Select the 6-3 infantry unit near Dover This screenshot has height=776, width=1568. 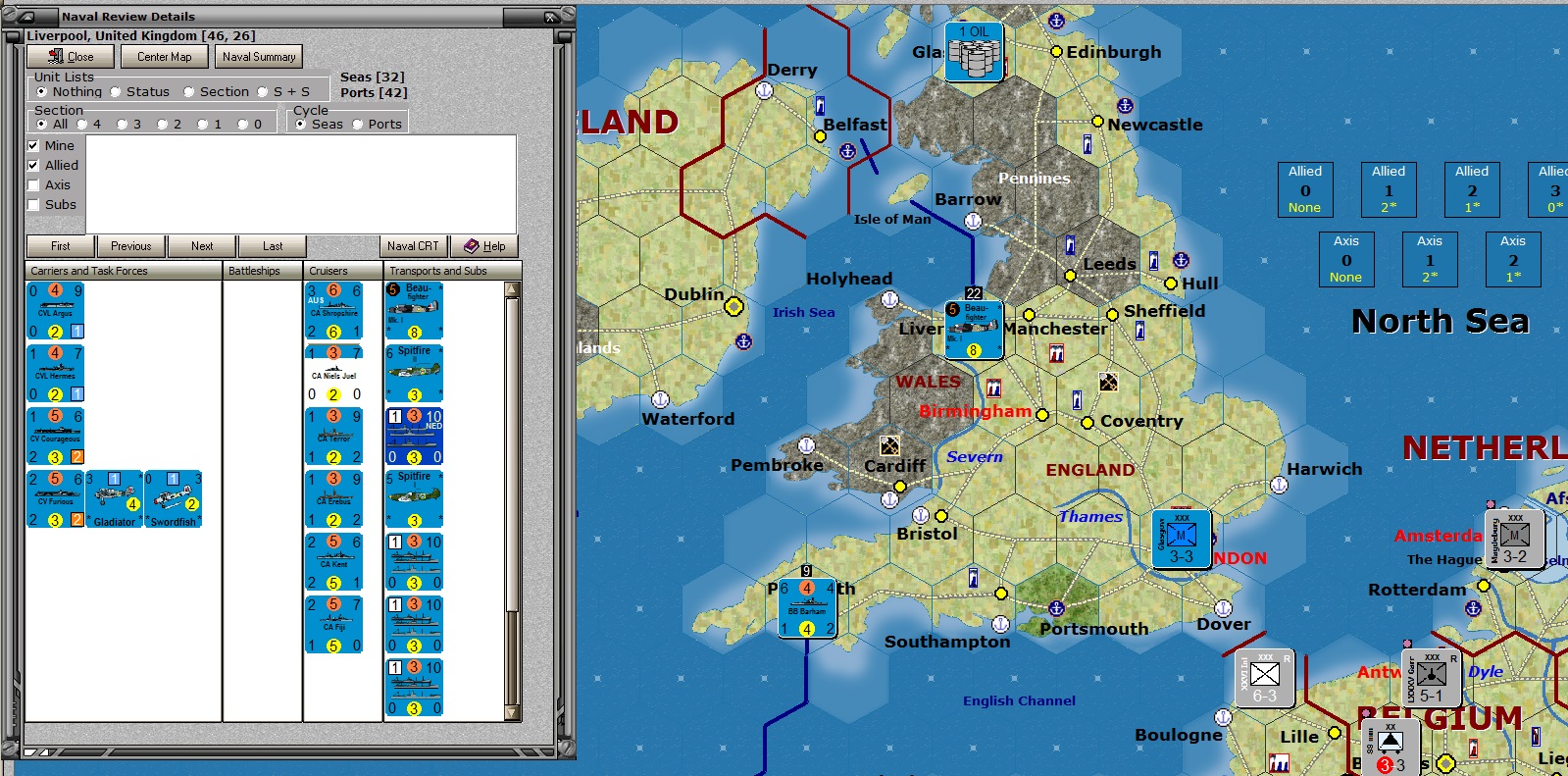pyautogui.click(x=1265, y=679)
